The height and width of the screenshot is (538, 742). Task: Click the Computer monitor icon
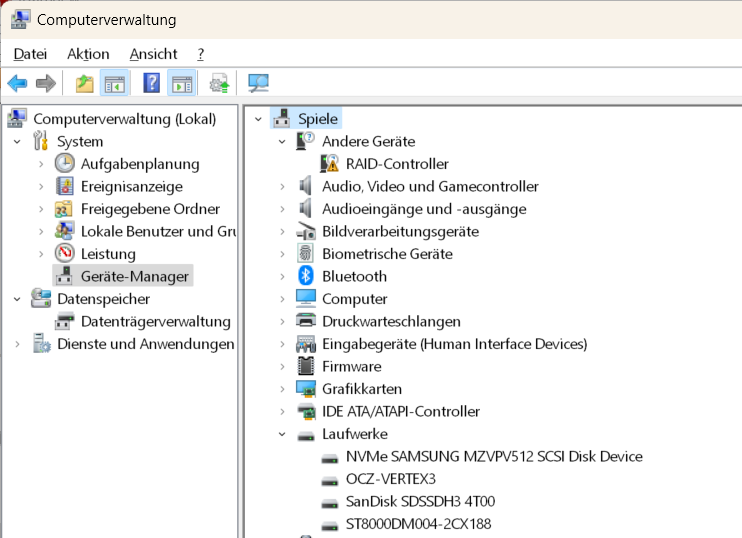[306, 298]
